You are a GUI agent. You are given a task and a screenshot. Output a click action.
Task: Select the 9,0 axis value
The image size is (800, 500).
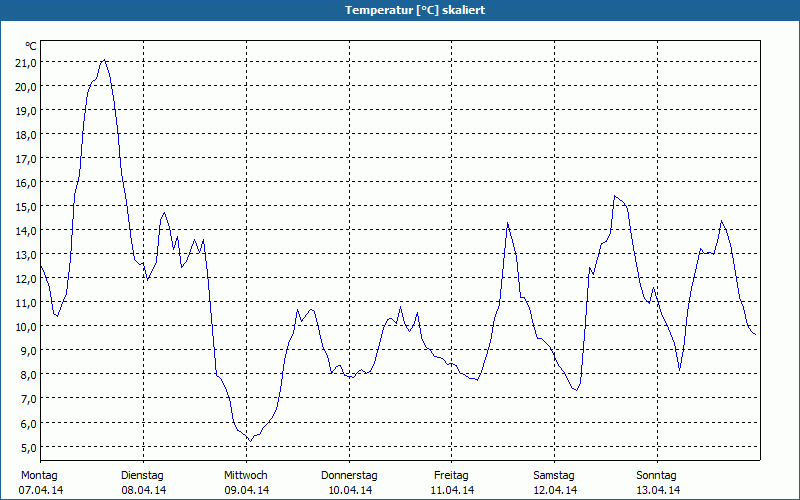click(28, 351)
